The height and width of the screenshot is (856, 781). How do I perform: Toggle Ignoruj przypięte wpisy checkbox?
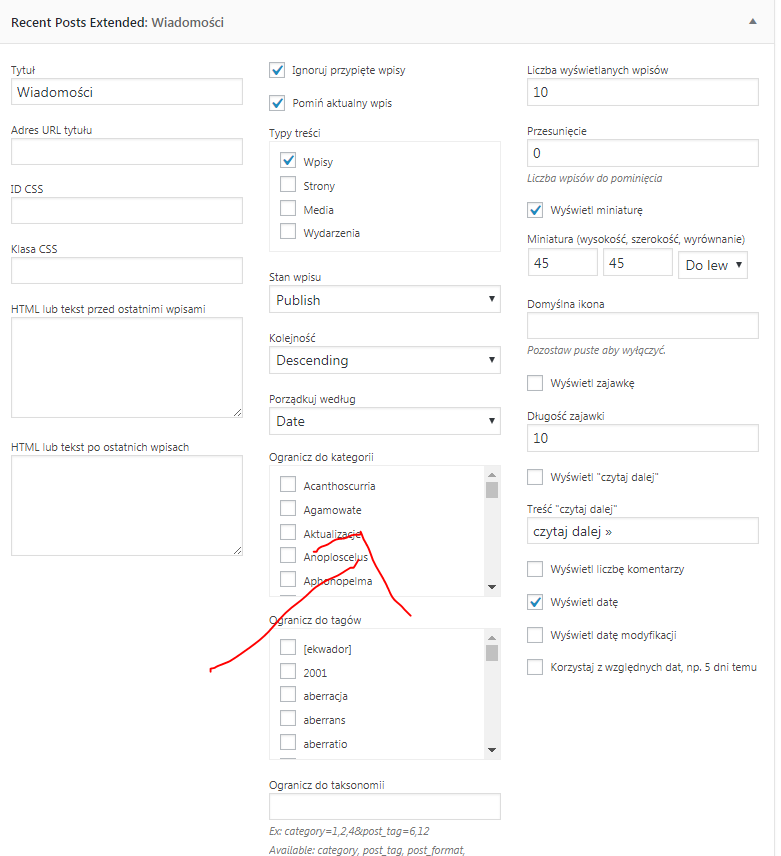pyautogui.click(x=277, y=70)
